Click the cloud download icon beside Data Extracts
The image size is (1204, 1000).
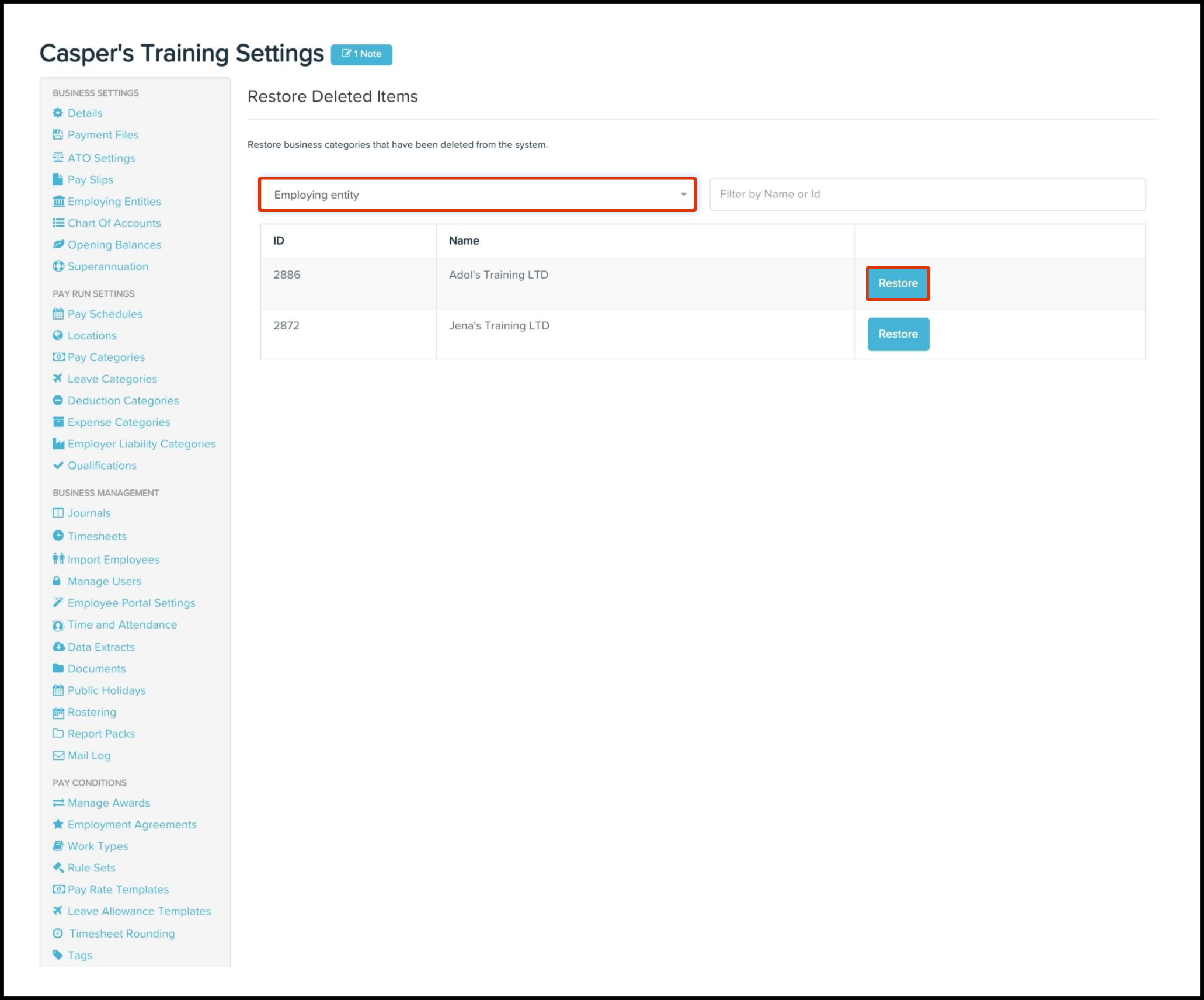coord(58,647)
